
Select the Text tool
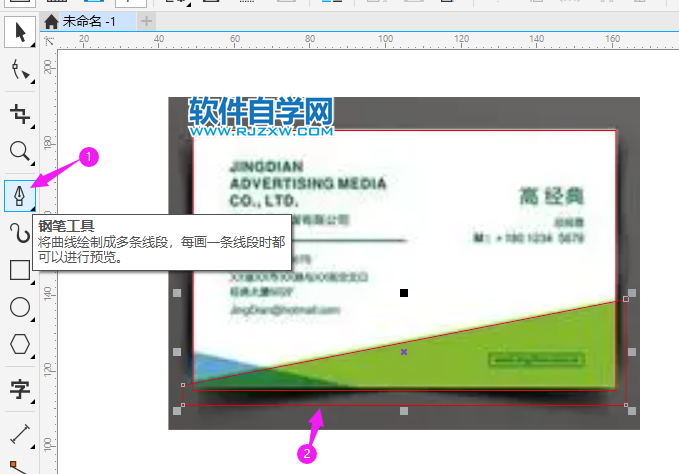point(19,390)
